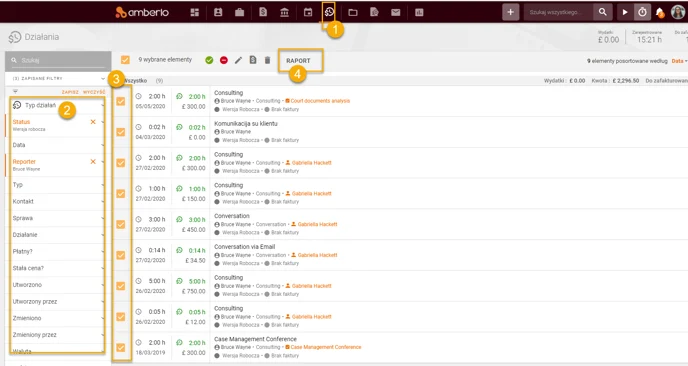Expand the 'Zapisane filtry' dropdown
The image size is (688, 366).
(58, 79)
